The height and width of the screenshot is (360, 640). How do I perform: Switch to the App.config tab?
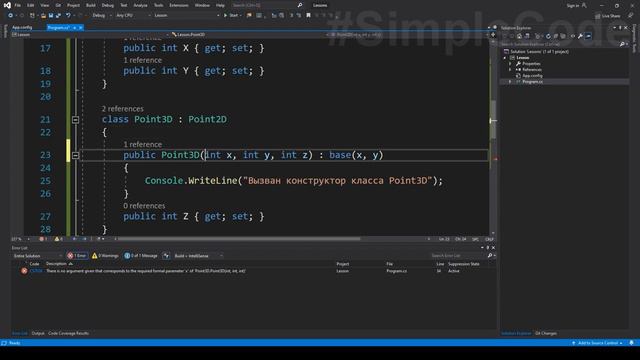click(x=22, y=27)
